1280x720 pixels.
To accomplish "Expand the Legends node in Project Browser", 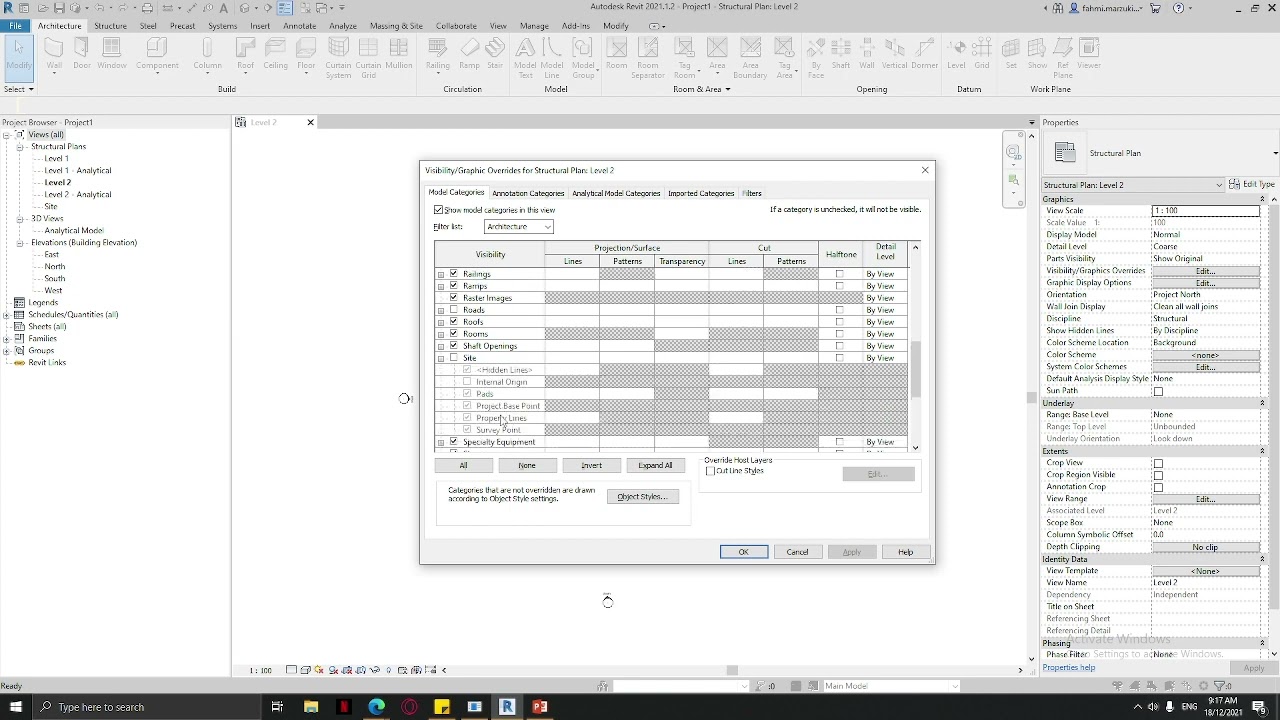I will pyautogui.click(x=7, y=303).
